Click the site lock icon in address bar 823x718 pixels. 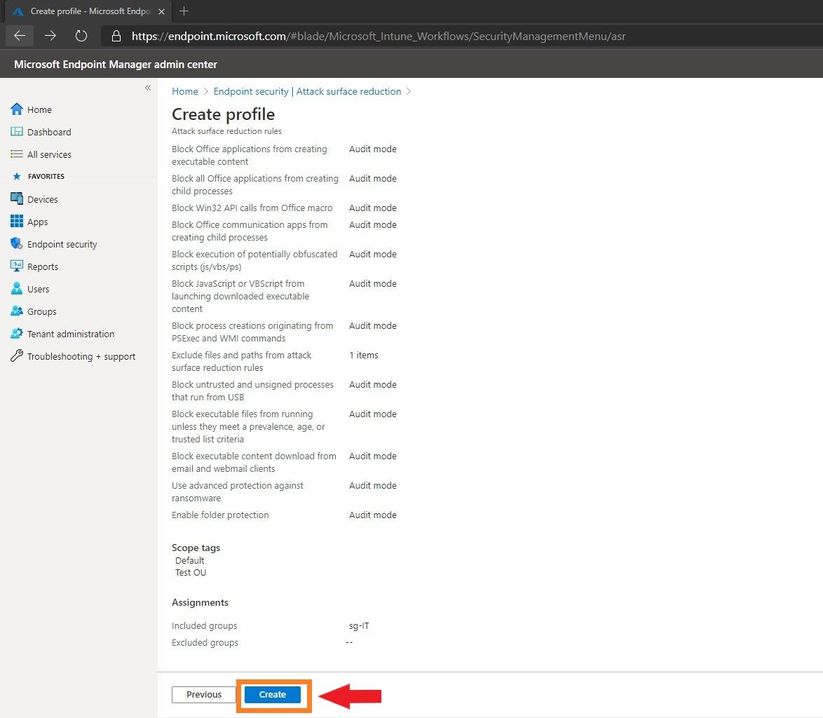coord(117,36)
